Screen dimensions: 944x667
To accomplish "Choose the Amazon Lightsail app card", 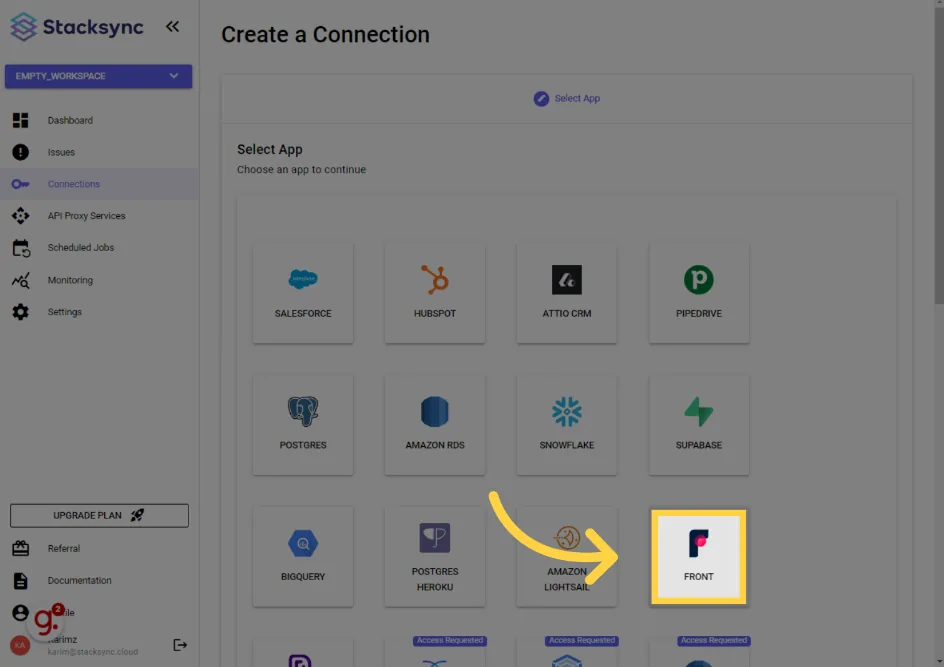I will point(567,557).
